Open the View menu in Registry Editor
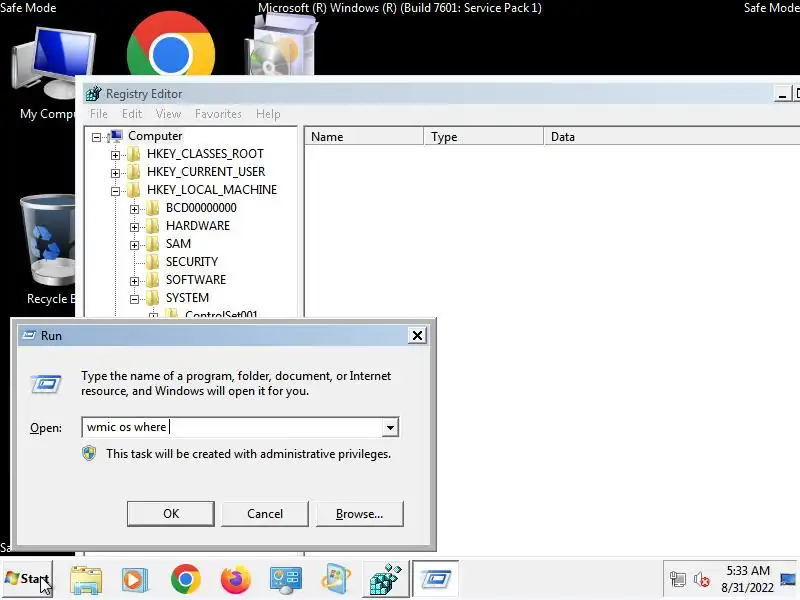Screen dimensions: 800x600 pos(168,114)
